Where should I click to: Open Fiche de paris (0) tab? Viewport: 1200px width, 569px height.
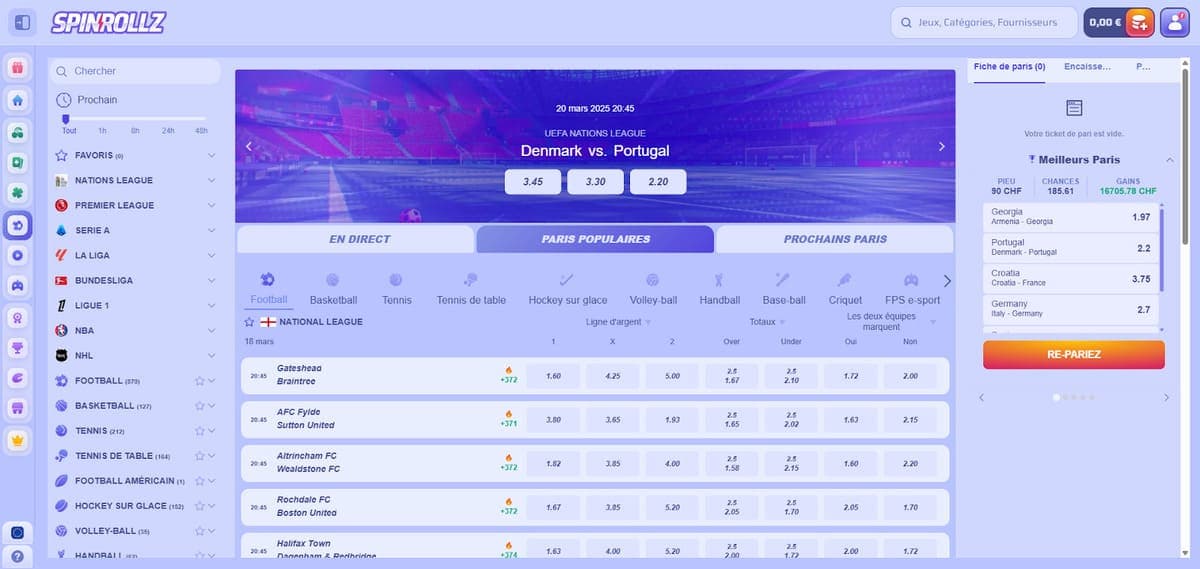1009,67
